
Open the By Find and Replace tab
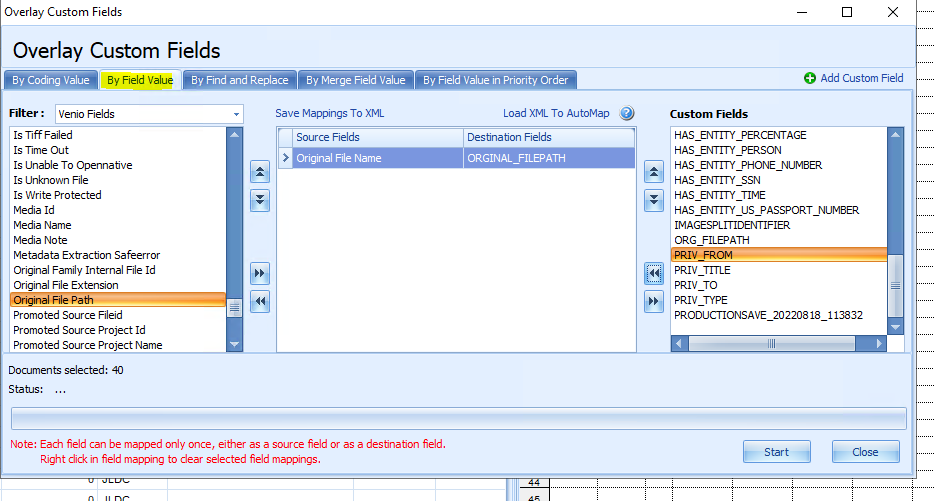pyautogui.click(x=239, y=80)
